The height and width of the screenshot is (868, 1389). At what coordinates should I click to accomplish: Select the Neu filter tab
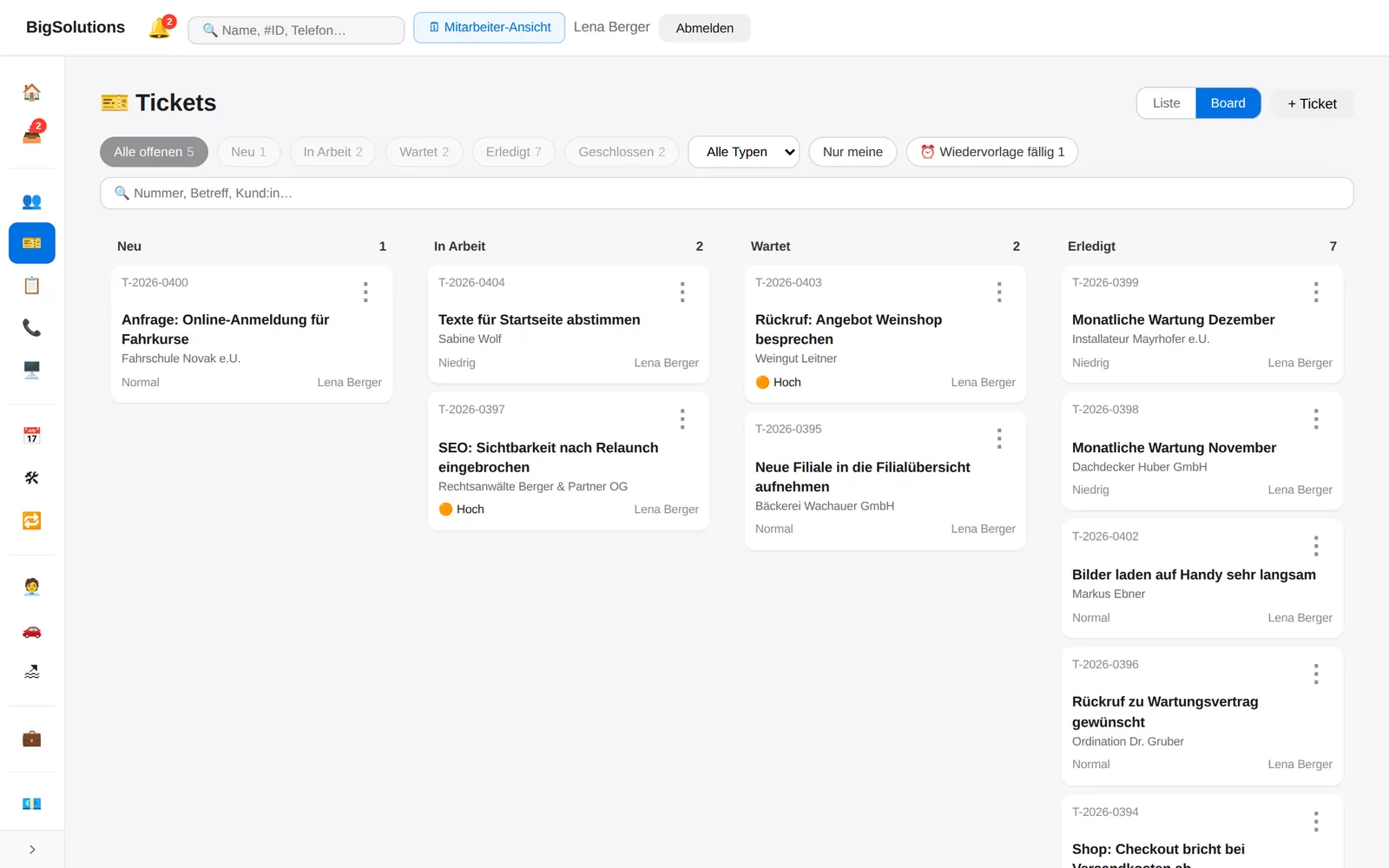(248, 152)
